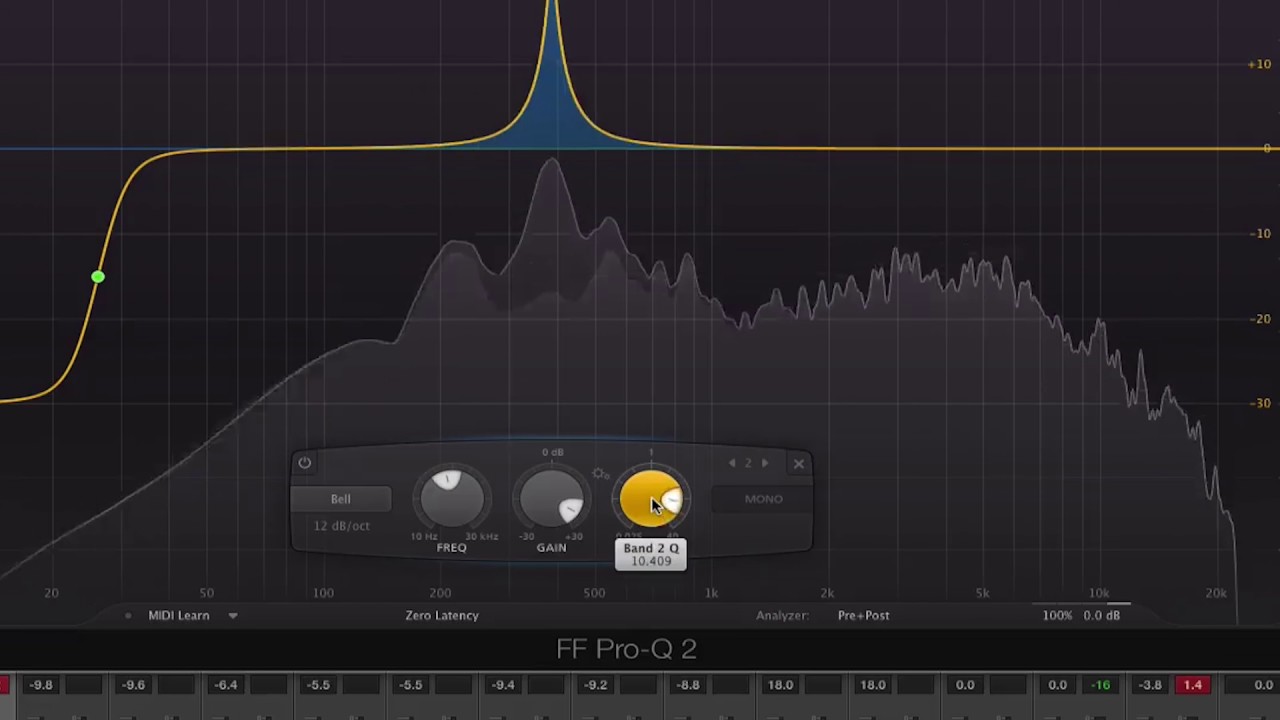Click the 0.0 dB output gain value
The width and height of the screenshot is (1280, 720).
[x=1101, y=615]
